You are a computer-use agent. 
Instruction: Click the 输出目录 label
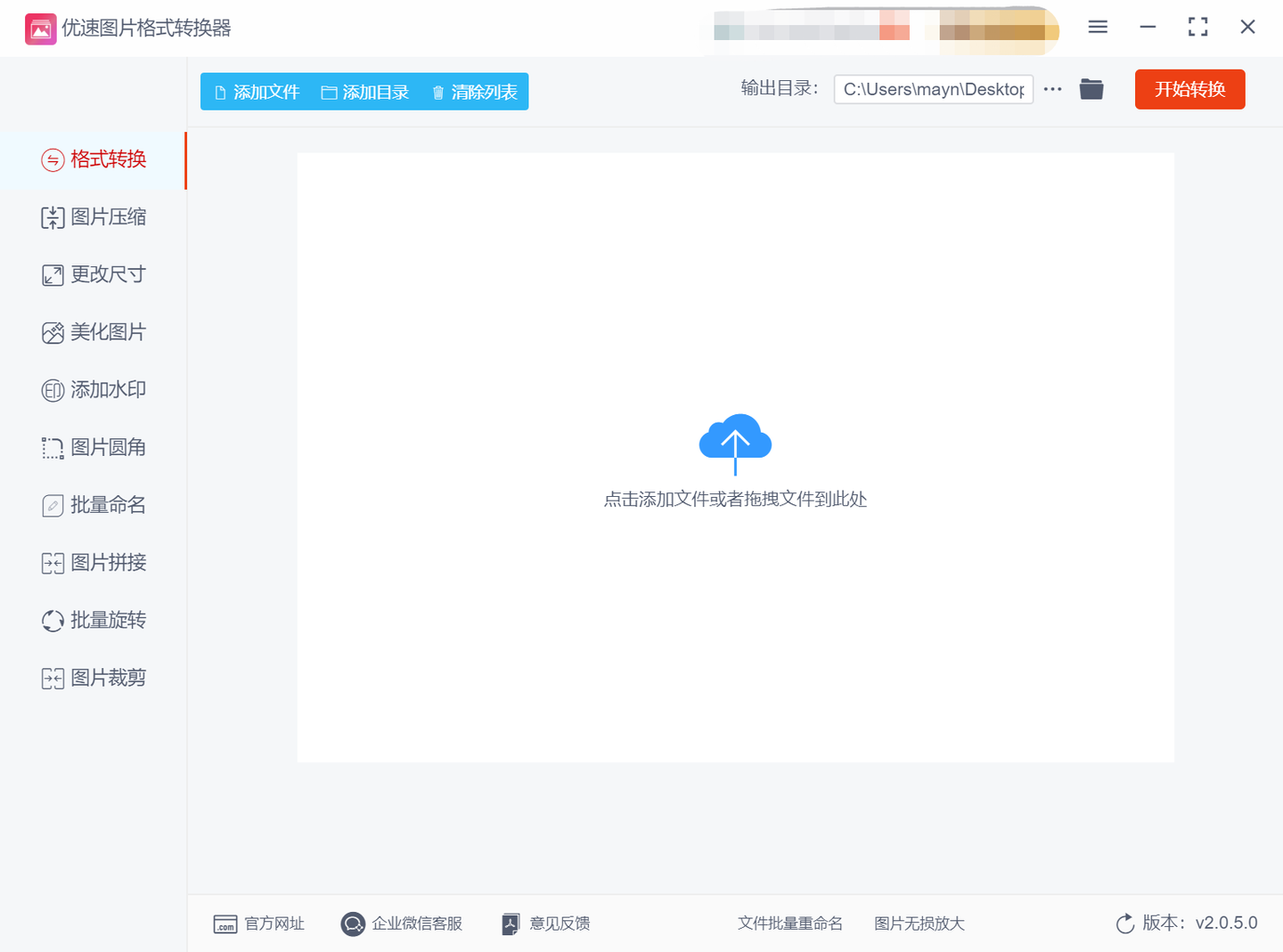click(780, 88)
